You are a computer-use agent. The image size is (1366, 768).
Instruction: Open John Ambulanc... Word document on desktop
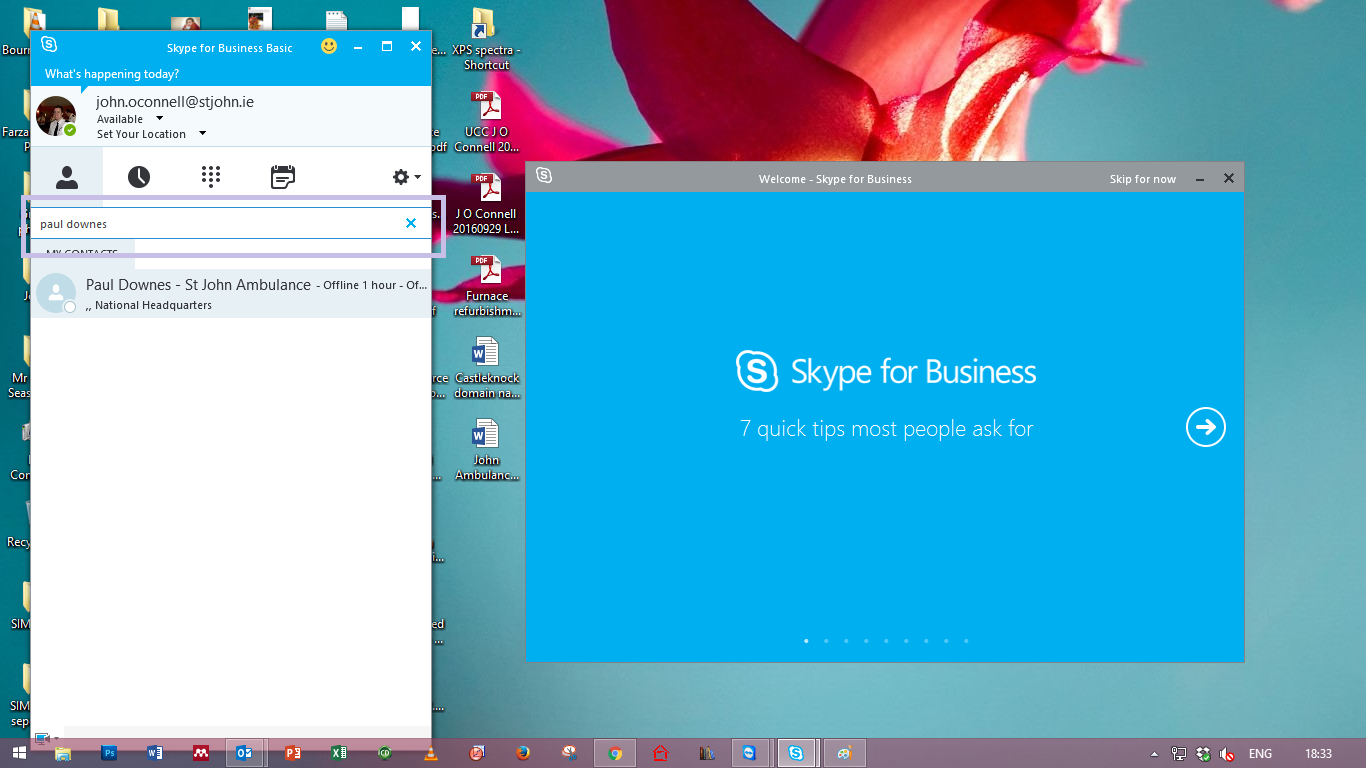487,450
